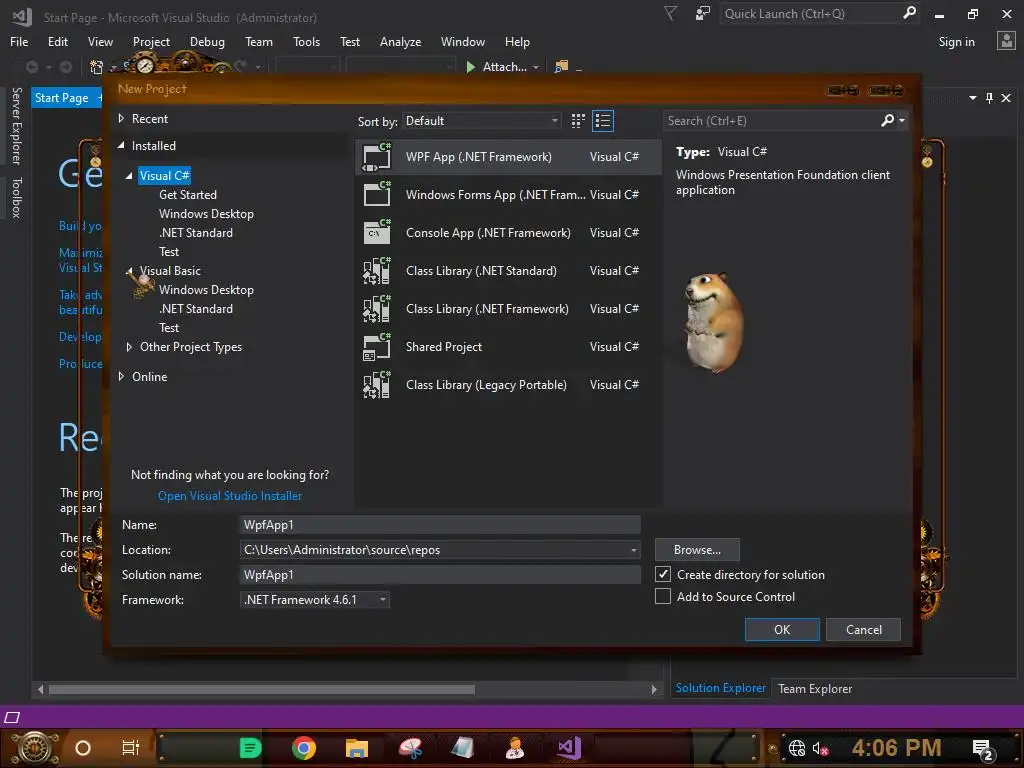Pick Class Library (.NET Framework) icon
Viewport: 1024px width, 768px height.
(x=377, y=308)
